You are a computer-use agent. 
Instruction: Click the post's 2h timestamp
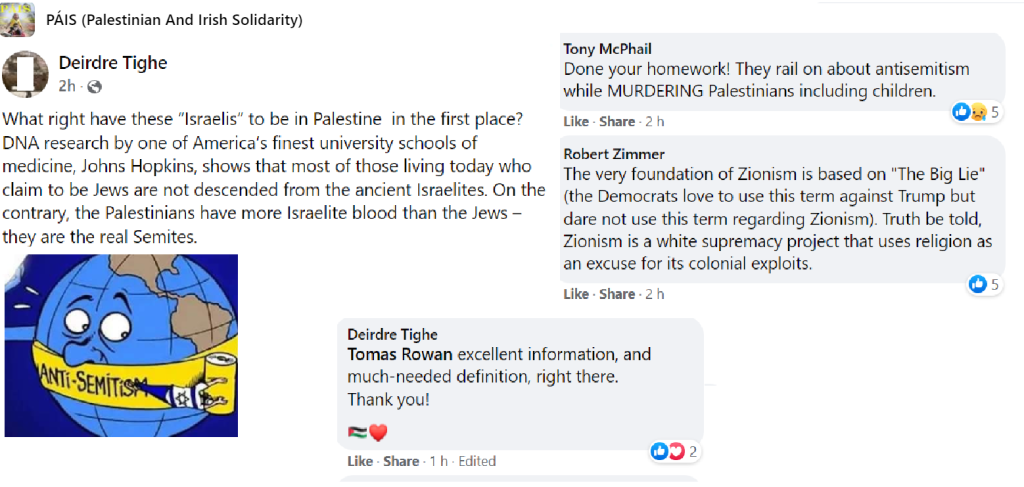68,87
